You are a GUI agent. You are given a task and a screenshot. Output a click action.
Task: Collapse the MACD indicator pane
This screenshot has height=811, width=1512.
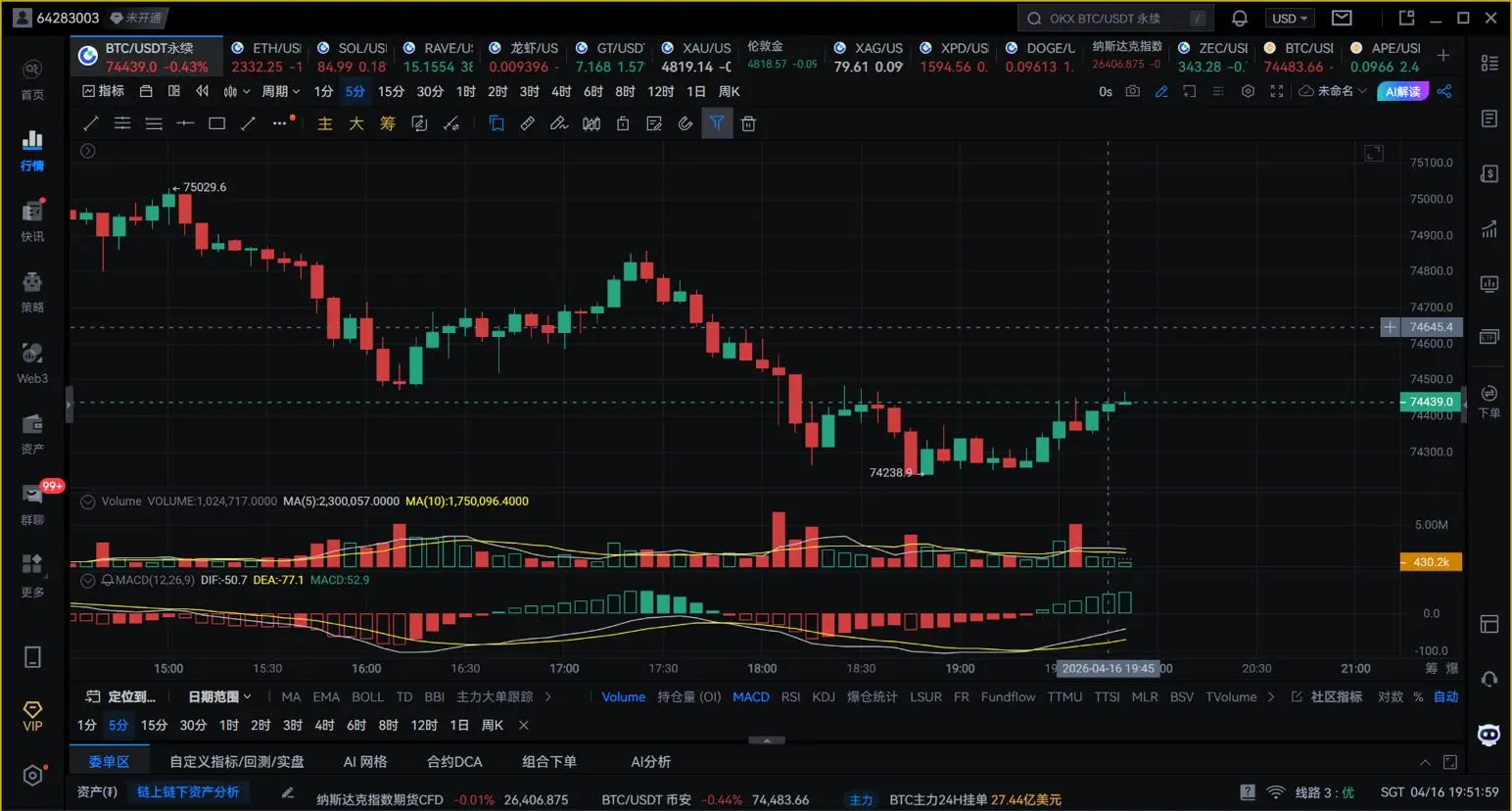87,580
